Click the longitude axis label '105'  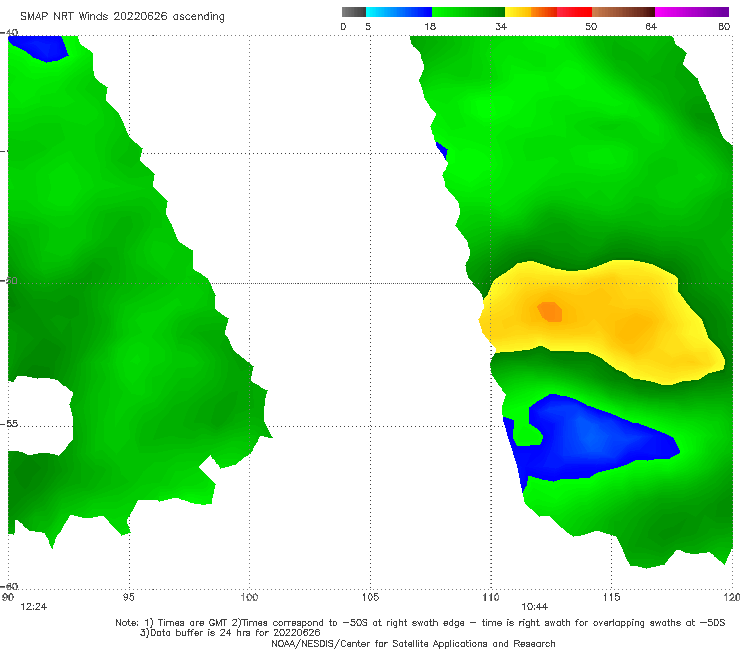(x=370, y=598)
